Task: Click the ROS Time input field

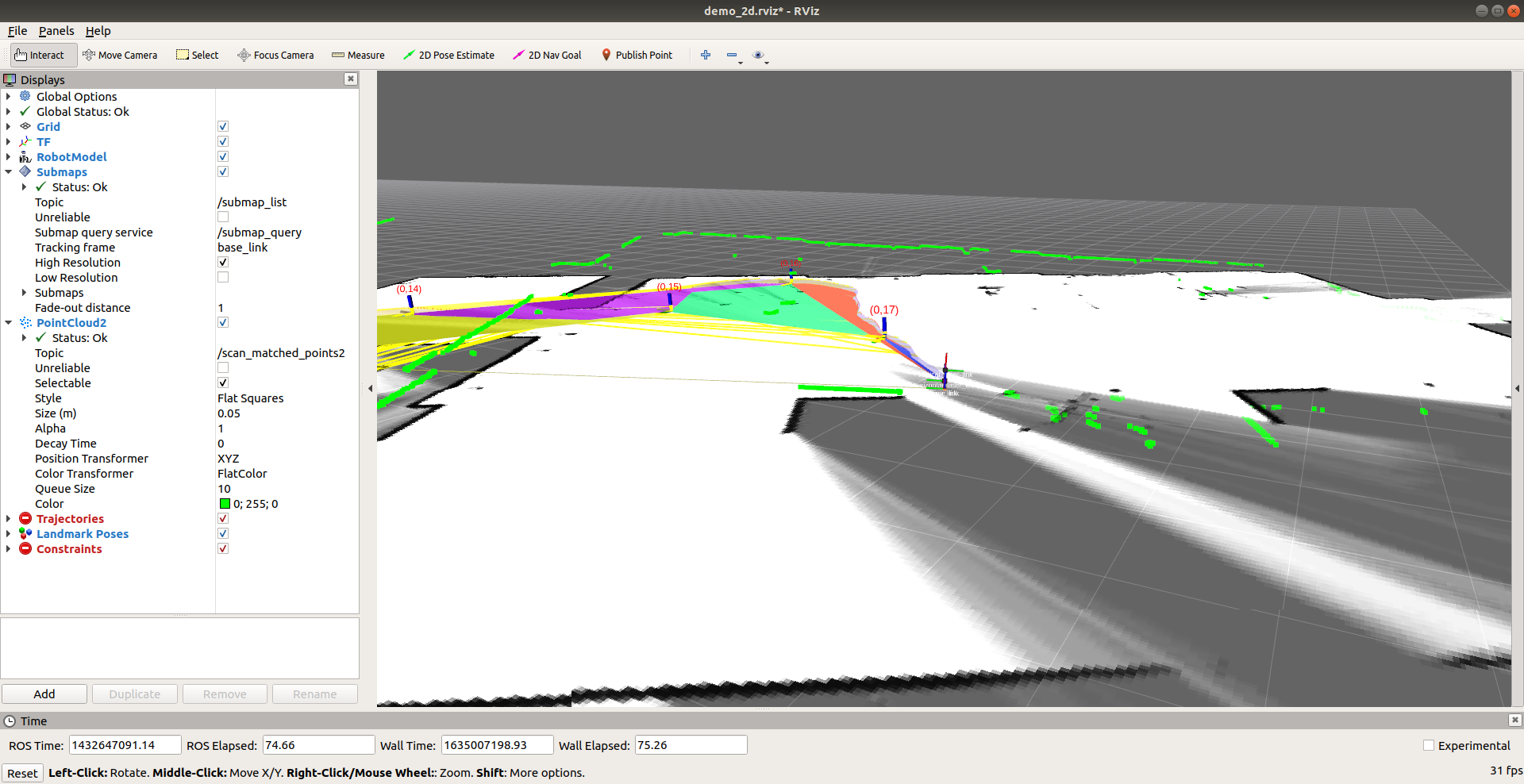Action: coord(125,746)
